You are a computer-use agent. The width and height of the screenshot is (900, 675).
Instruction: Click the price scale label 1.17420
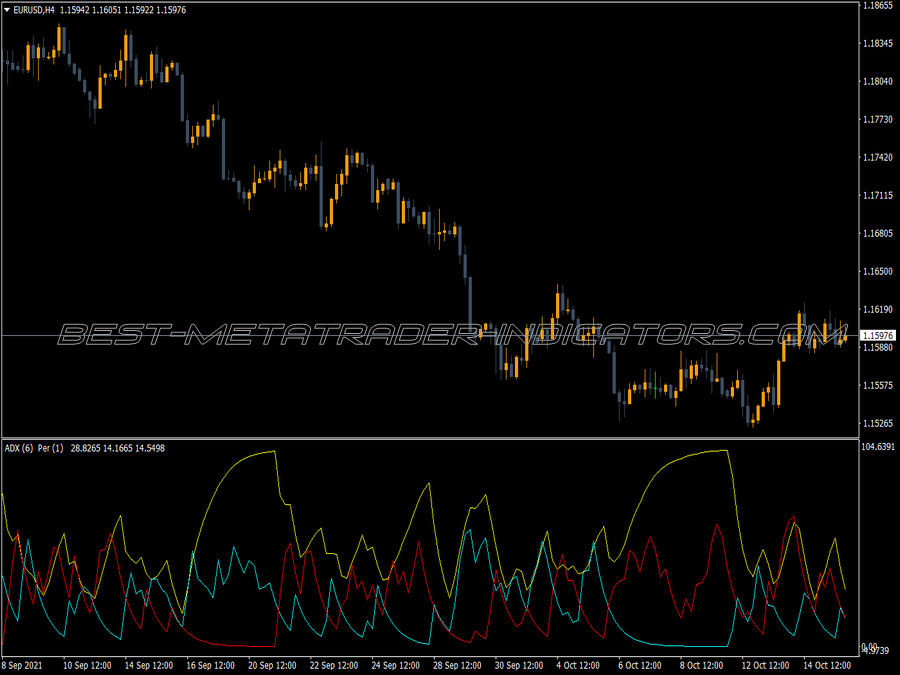pyautogui.click(x=878, y=157)
